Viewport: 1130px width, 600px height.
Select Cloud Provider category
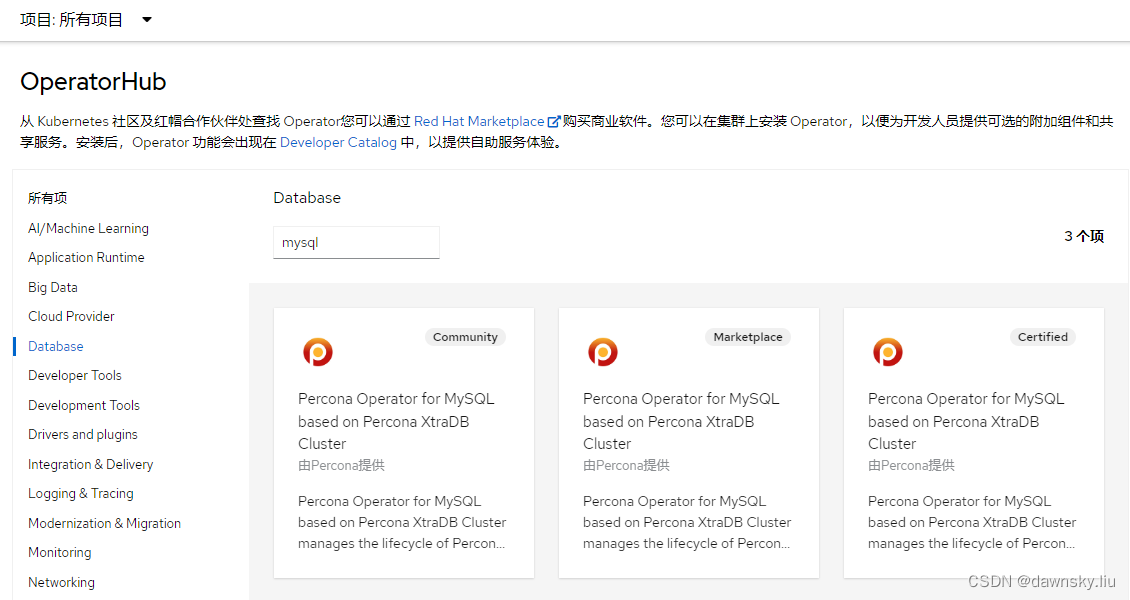(71, 316)
